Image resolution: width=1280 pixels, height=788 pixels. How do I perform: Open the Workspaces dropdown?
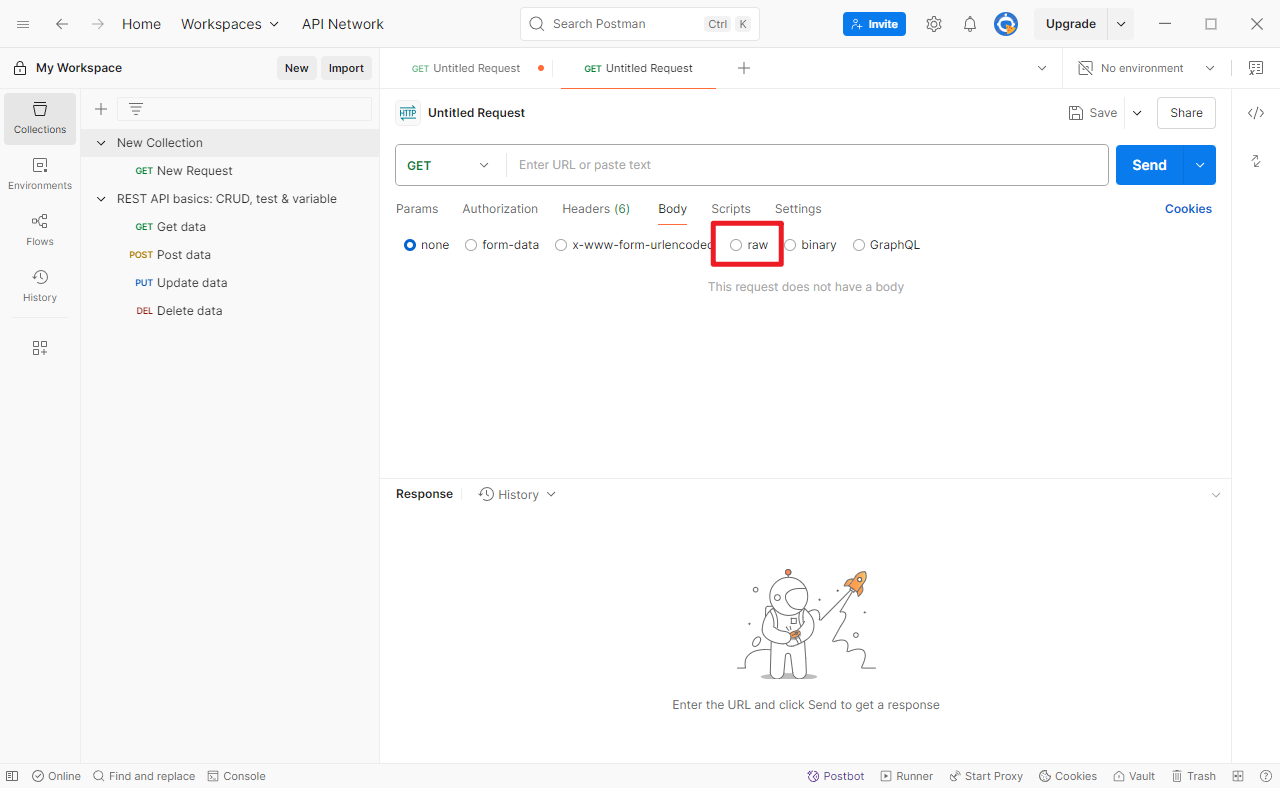[230, 24]
